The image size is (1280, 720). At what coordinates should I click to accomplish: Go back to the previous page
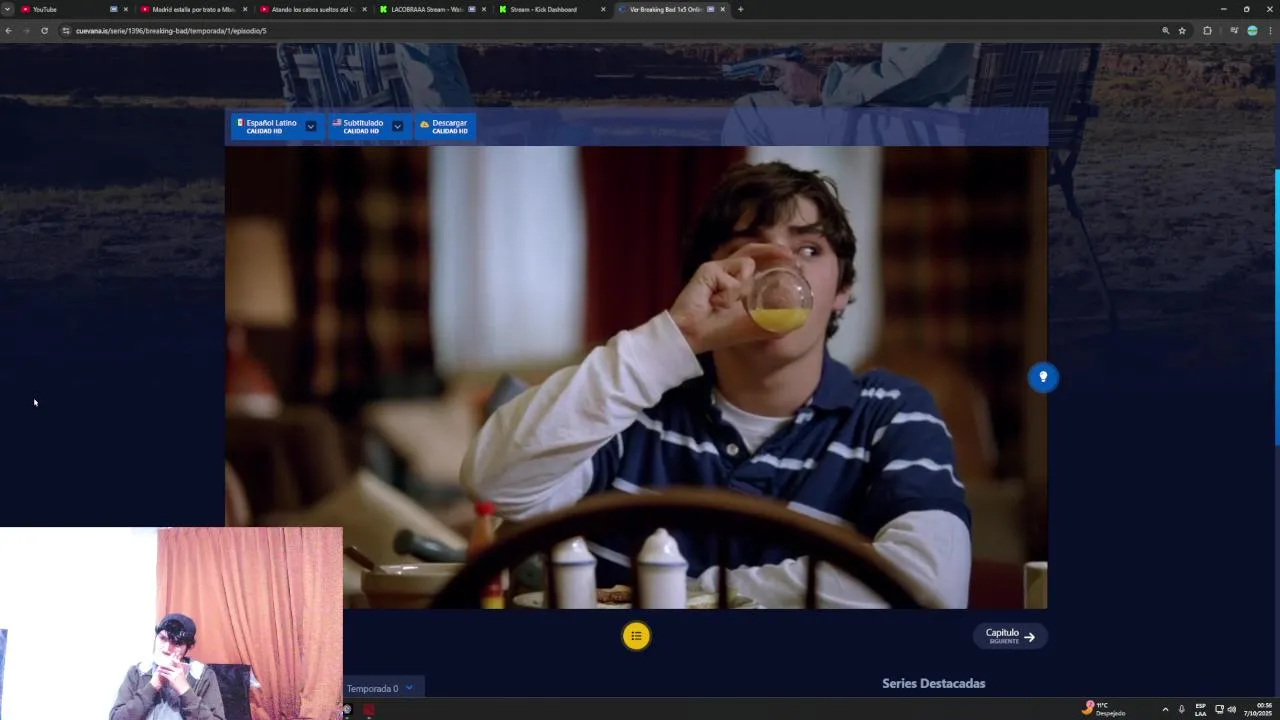pyautogui.click(x=8, y=31)
